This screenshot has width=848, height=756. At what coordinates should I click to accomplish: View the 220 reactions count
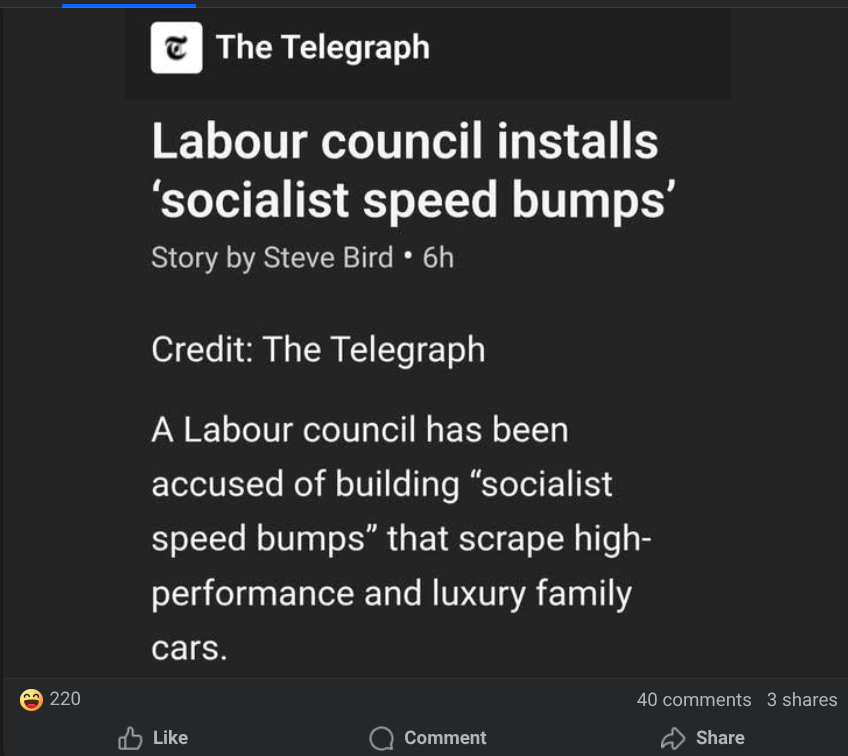click(x=65, y=699)
